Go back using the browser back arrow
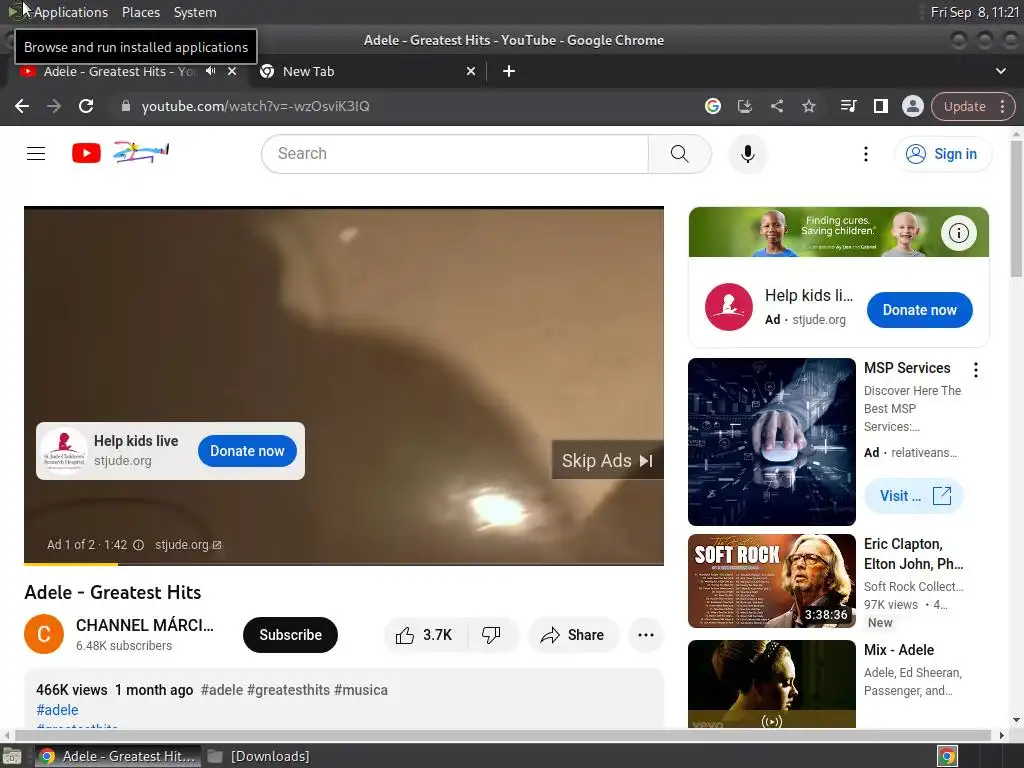 click(x=22, y=106)
